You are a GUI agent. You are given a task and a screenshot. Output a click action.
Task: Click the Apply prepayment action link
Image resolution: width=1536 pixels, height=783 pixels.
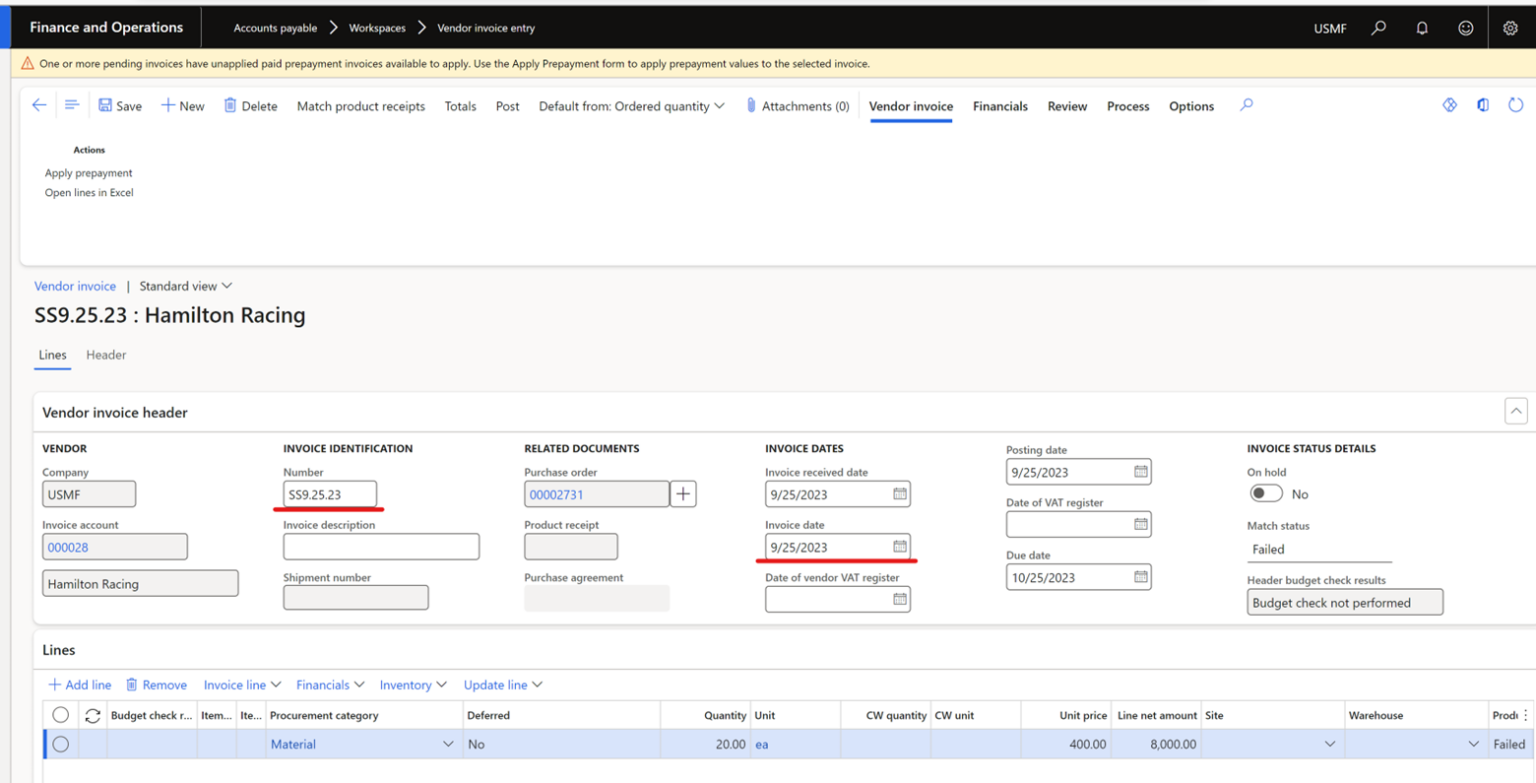(88, 172)
